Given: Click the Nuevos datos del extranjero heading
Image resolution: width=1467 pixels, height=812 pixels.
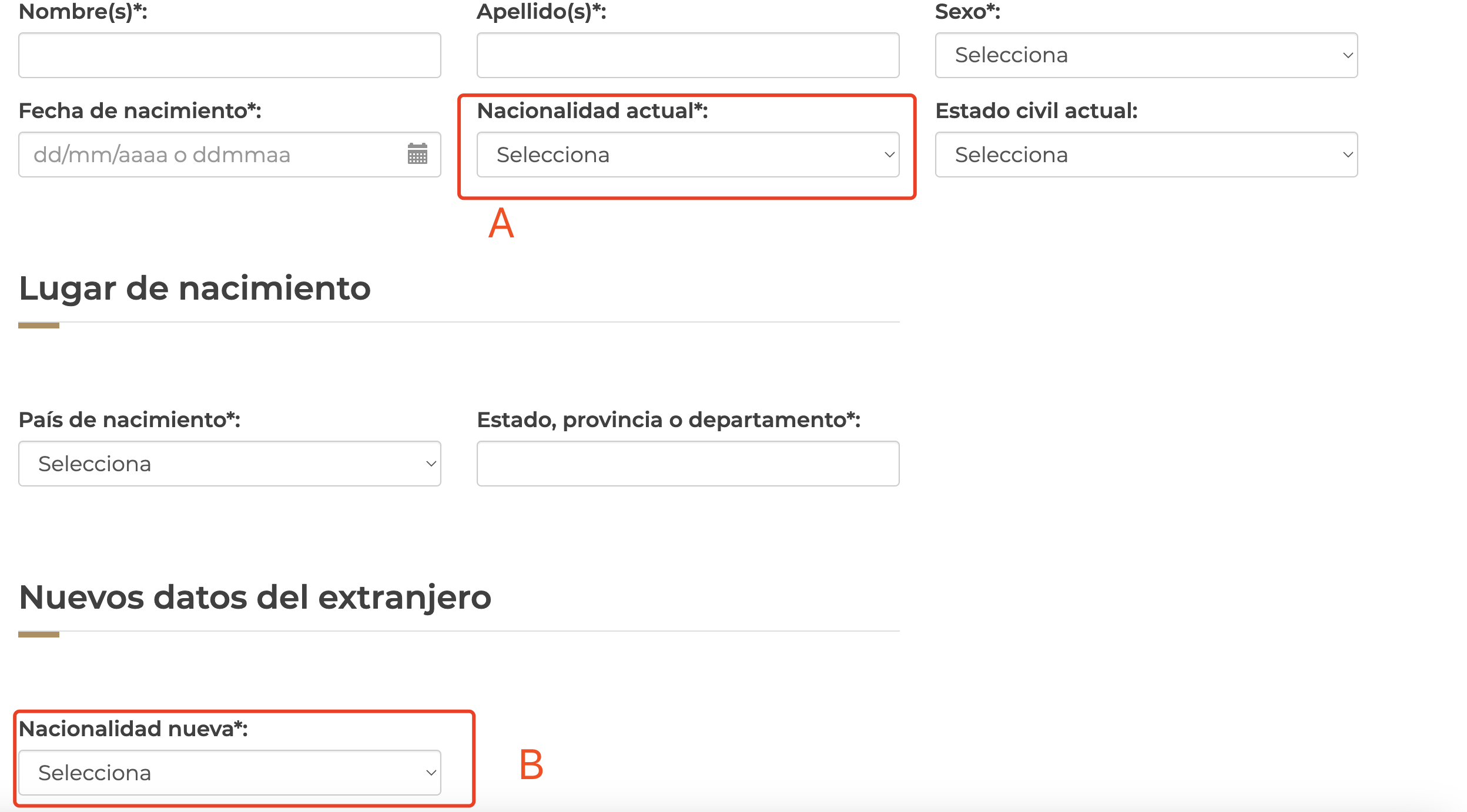Looking at the screenshot, I should click(255, 597).
